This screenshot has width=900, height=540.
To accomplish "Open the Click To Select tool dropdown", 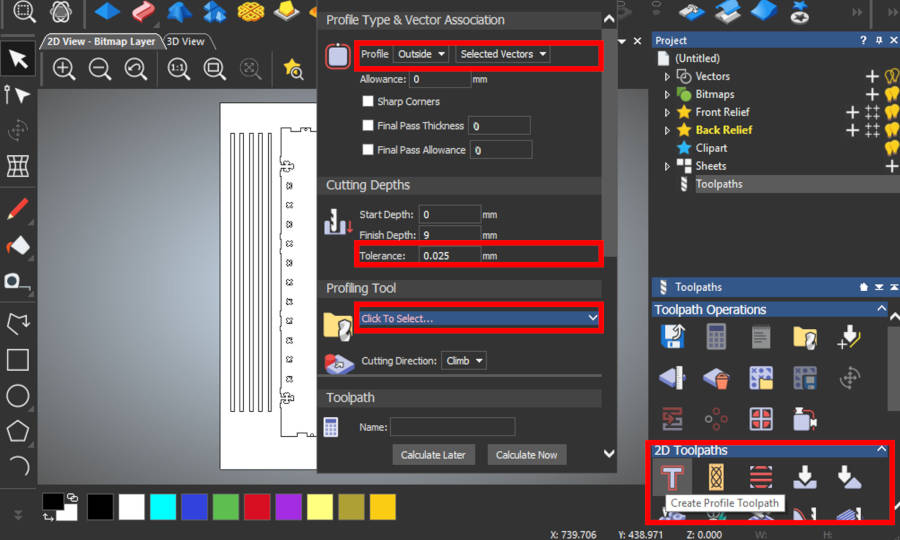I will [x=479, y=318].
